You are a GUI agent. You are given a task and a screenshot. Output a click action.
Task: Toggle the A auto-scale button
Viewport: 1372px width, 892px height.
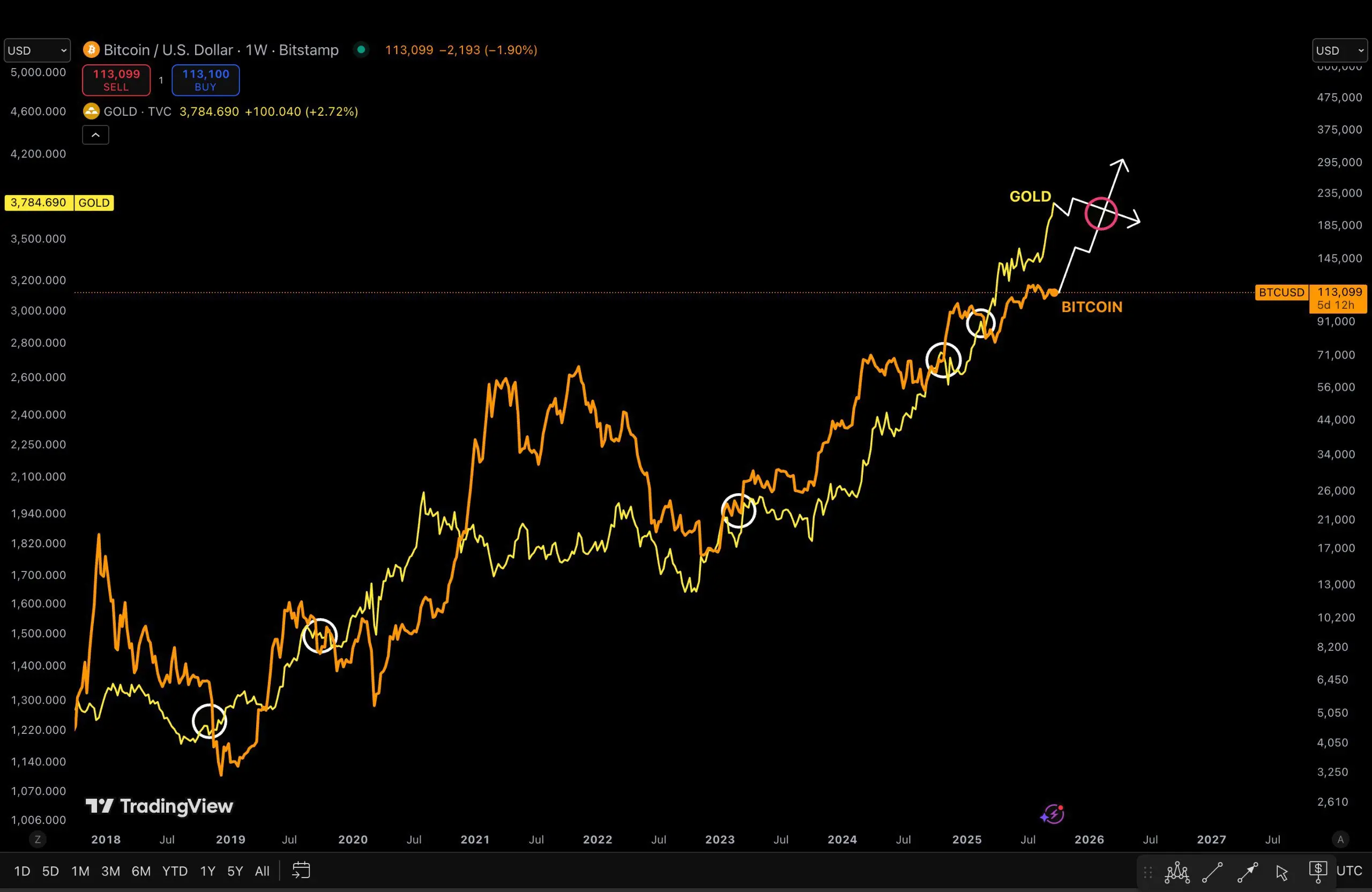(x=1340, y=839)
